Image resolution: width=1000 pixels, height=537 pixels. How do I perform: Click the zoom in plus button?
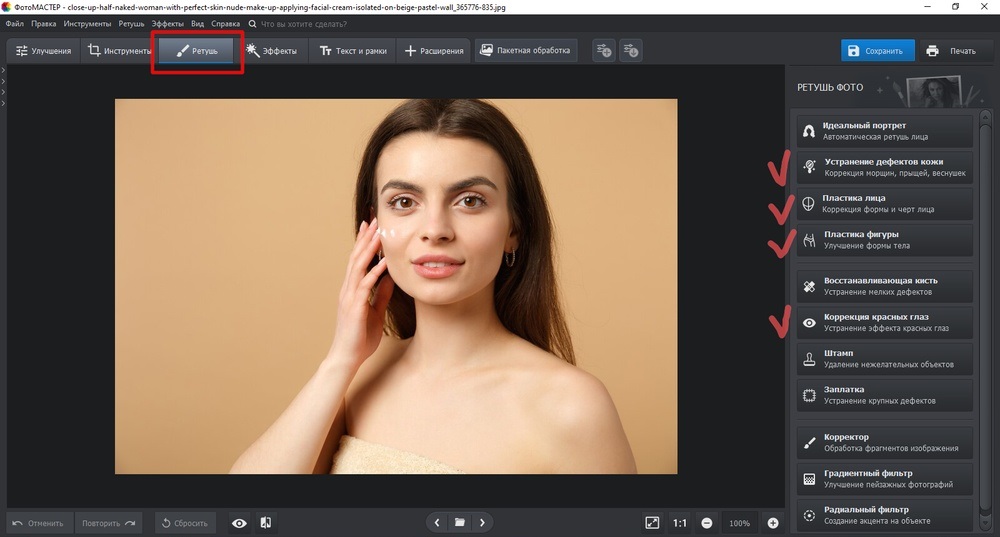pyautogui.click(x=773, y=523)
